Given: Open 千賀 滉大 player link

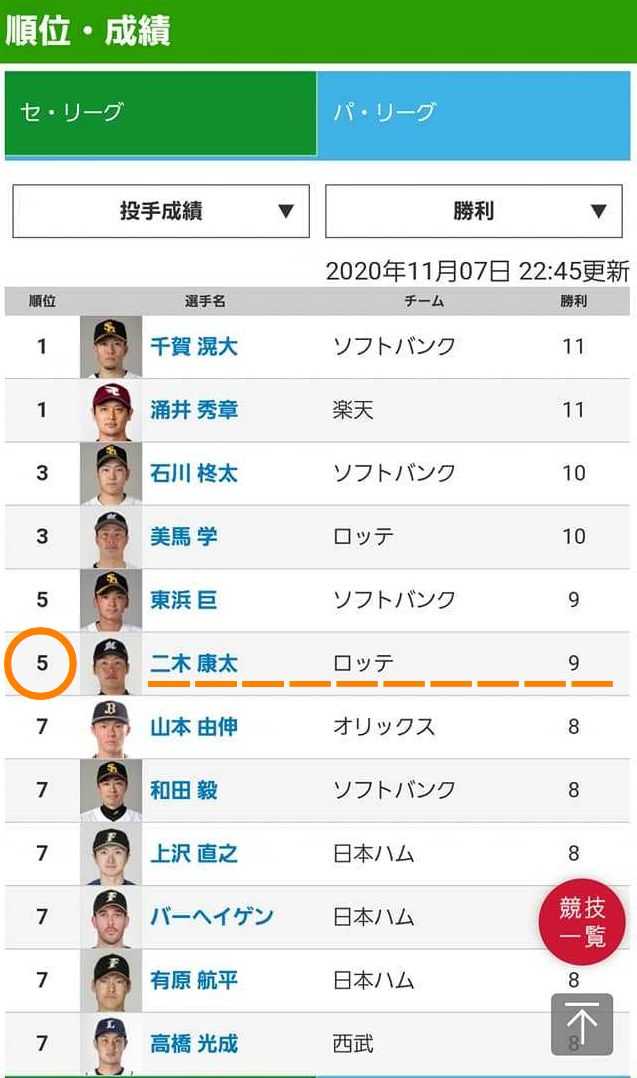Looking at the screenshot, I should point(194,347).
